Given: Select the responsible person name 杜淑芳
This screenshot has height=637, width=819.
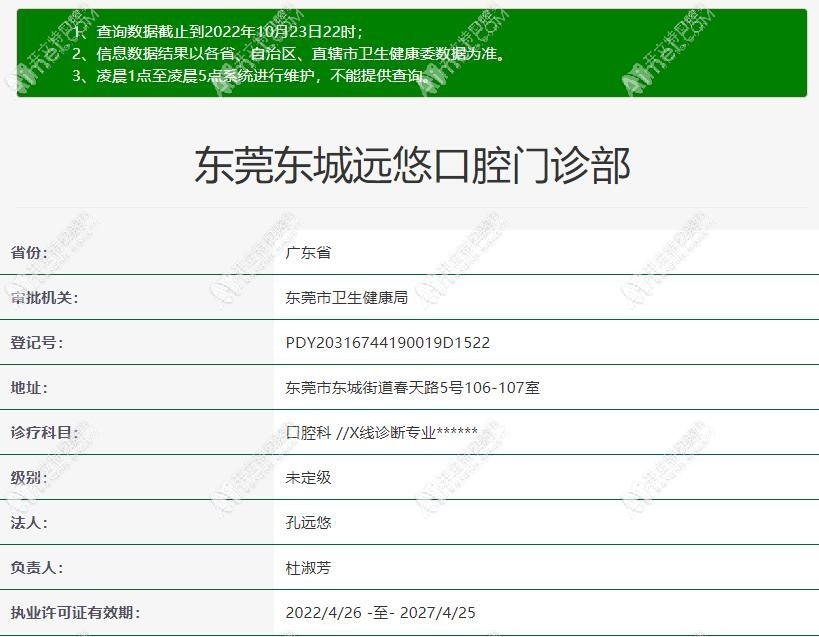Looking at the screenshot, I should coord(308,567).
